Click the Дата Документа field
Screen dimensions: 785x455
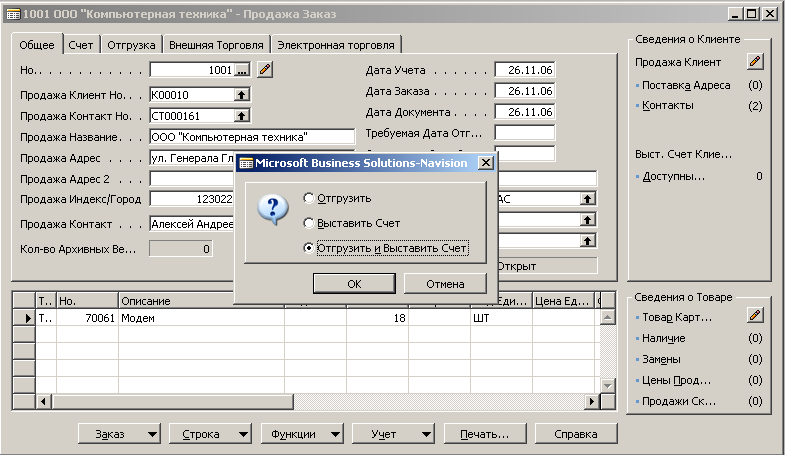tap(525, 112)
